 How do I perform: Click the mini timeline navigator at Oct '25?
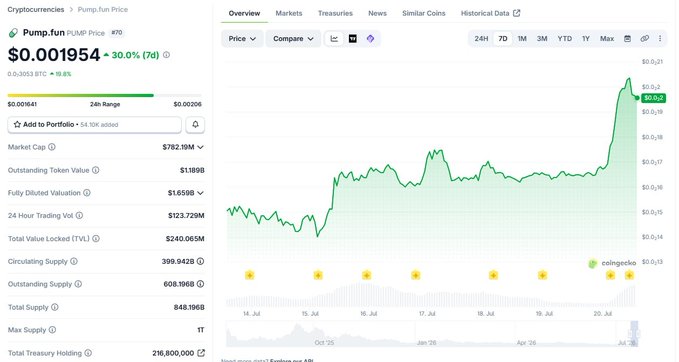click(324, 343)
